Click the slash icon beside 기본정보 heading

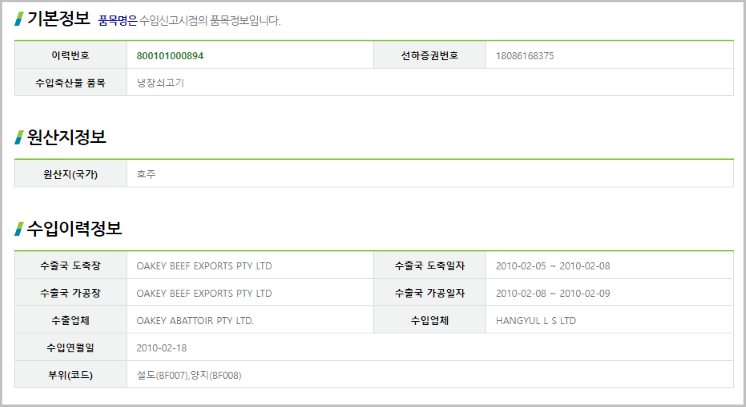tap(19, 19)
